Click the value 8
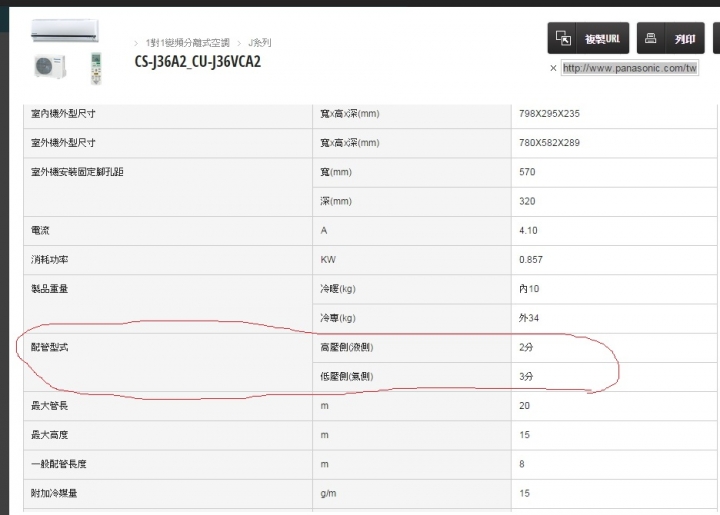 [x=522, y=464]
